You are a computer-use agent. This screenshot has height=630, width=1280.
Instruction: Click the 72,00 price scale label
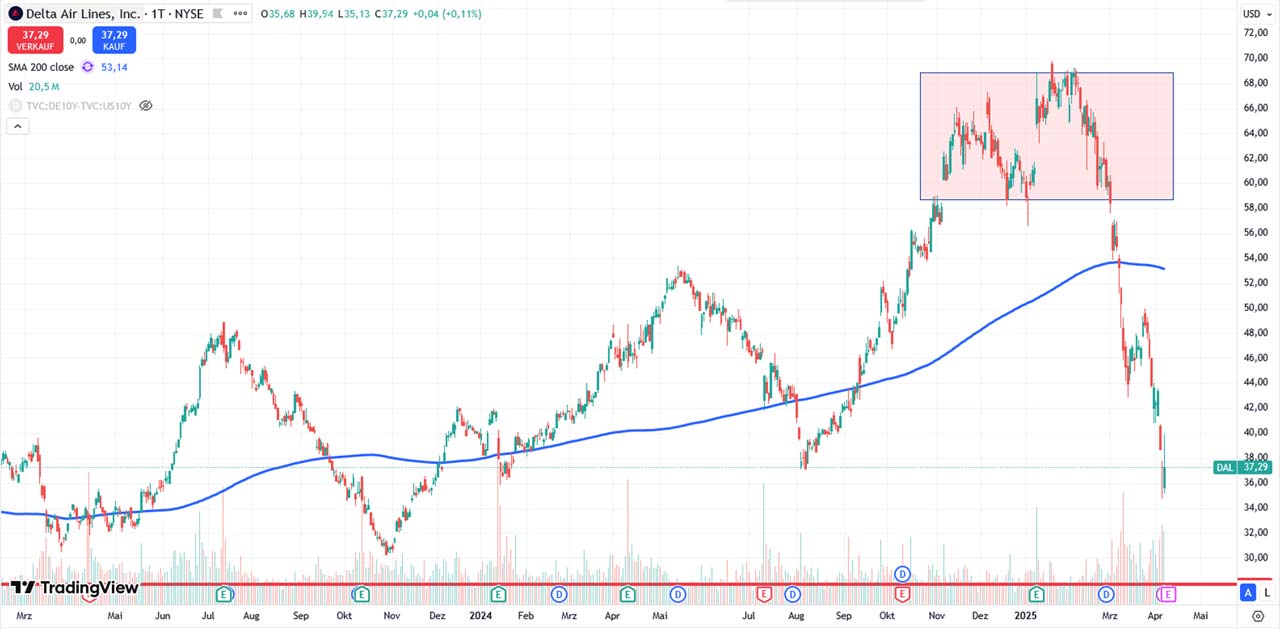coord(1255,33)
